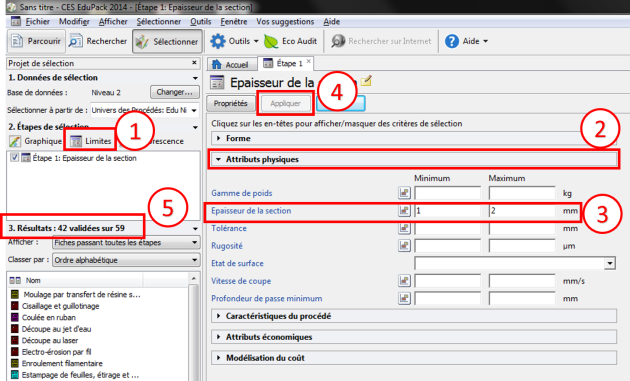The height and width of the screenshot is (381, 630).
Task: Open Electro-érosion par fil record
Action: (56, 352)
